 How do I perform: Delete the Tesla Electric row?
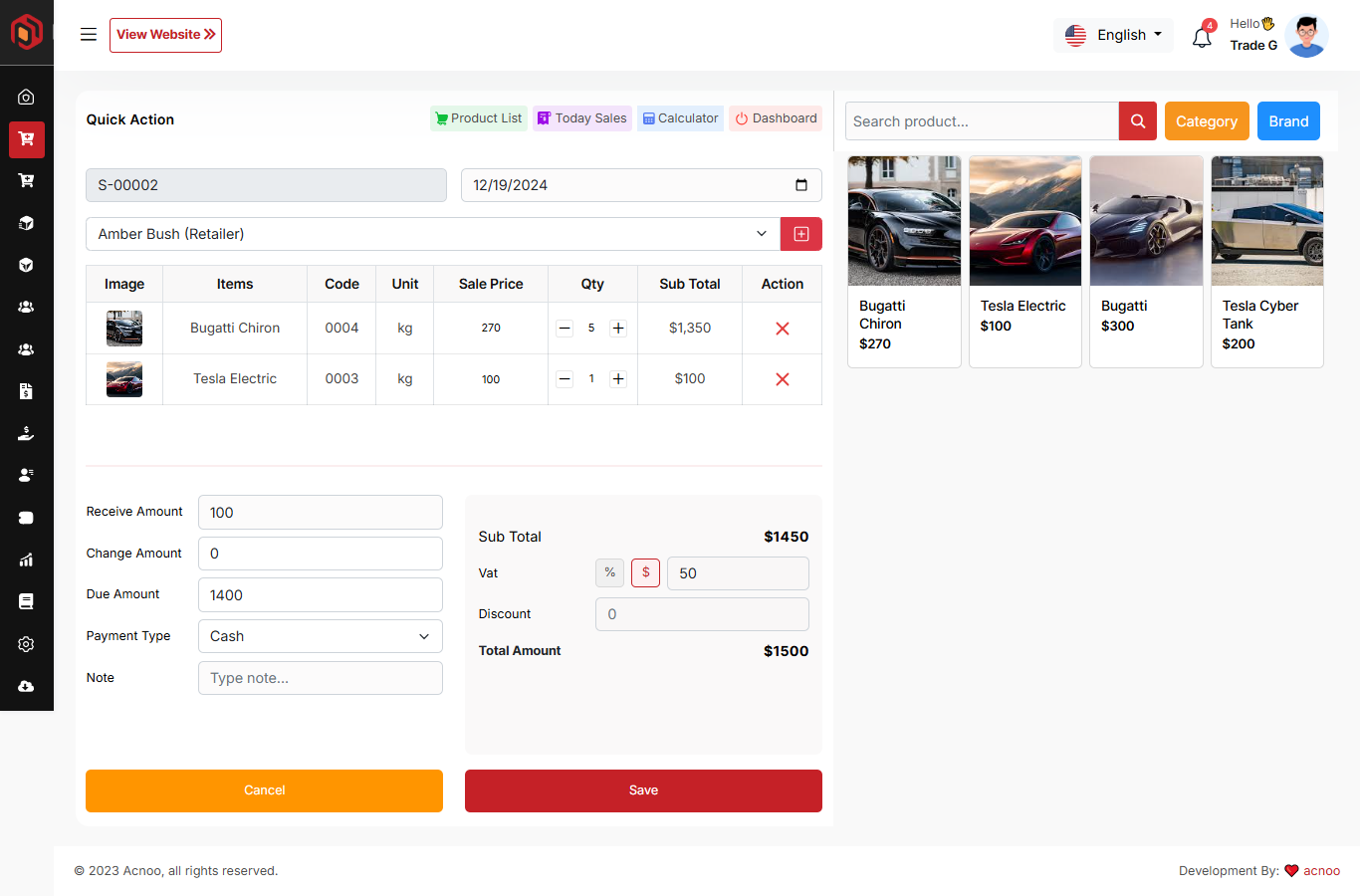(x=782, y=379)
